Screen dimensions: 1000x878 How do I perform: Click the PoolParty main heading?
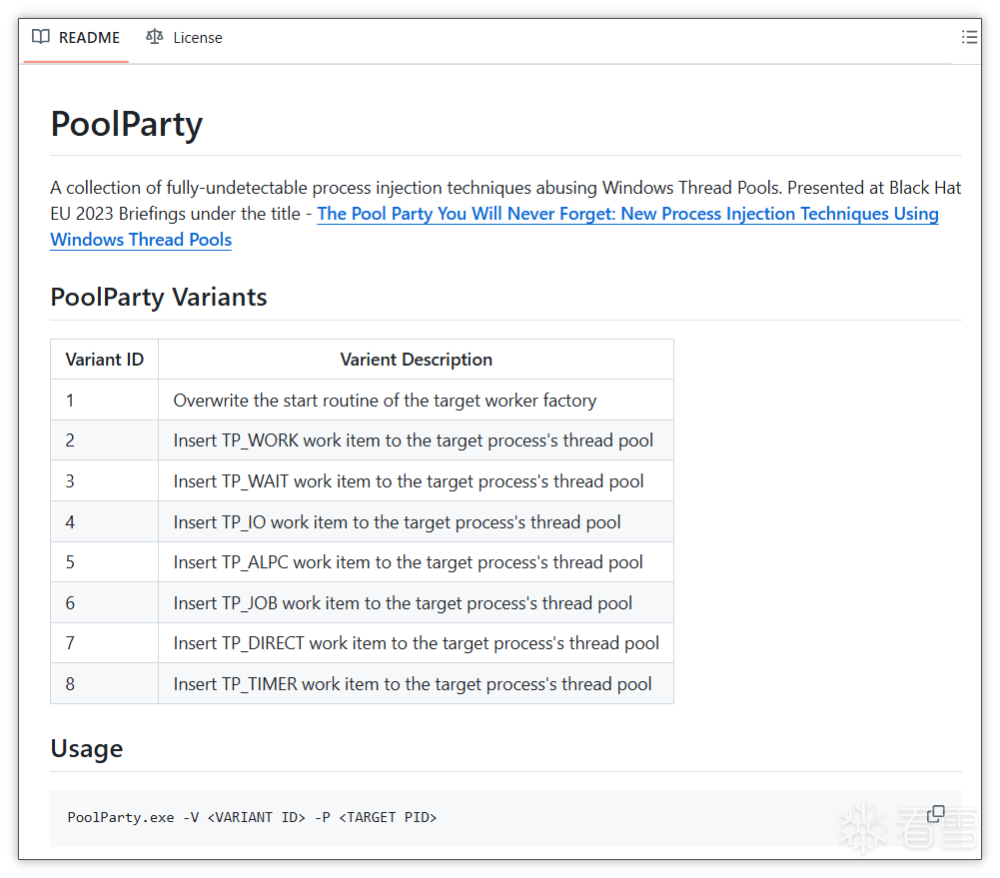click(x=127, y=124)
